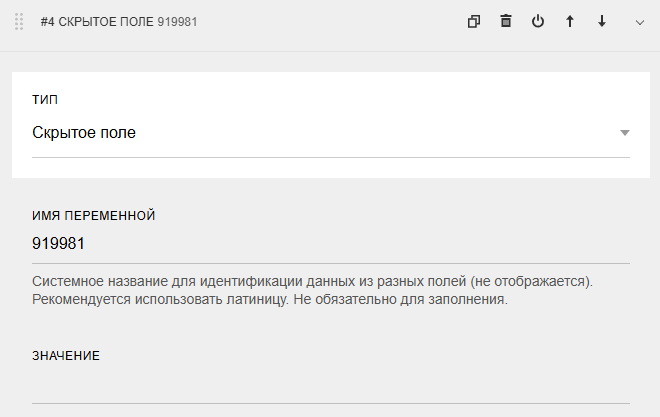This screenshot has width=660, height=417.
Task: Click the header title '#4 СКРЫТОЕ ПОЛЕ 919981'
Action: tap(119, 21)
